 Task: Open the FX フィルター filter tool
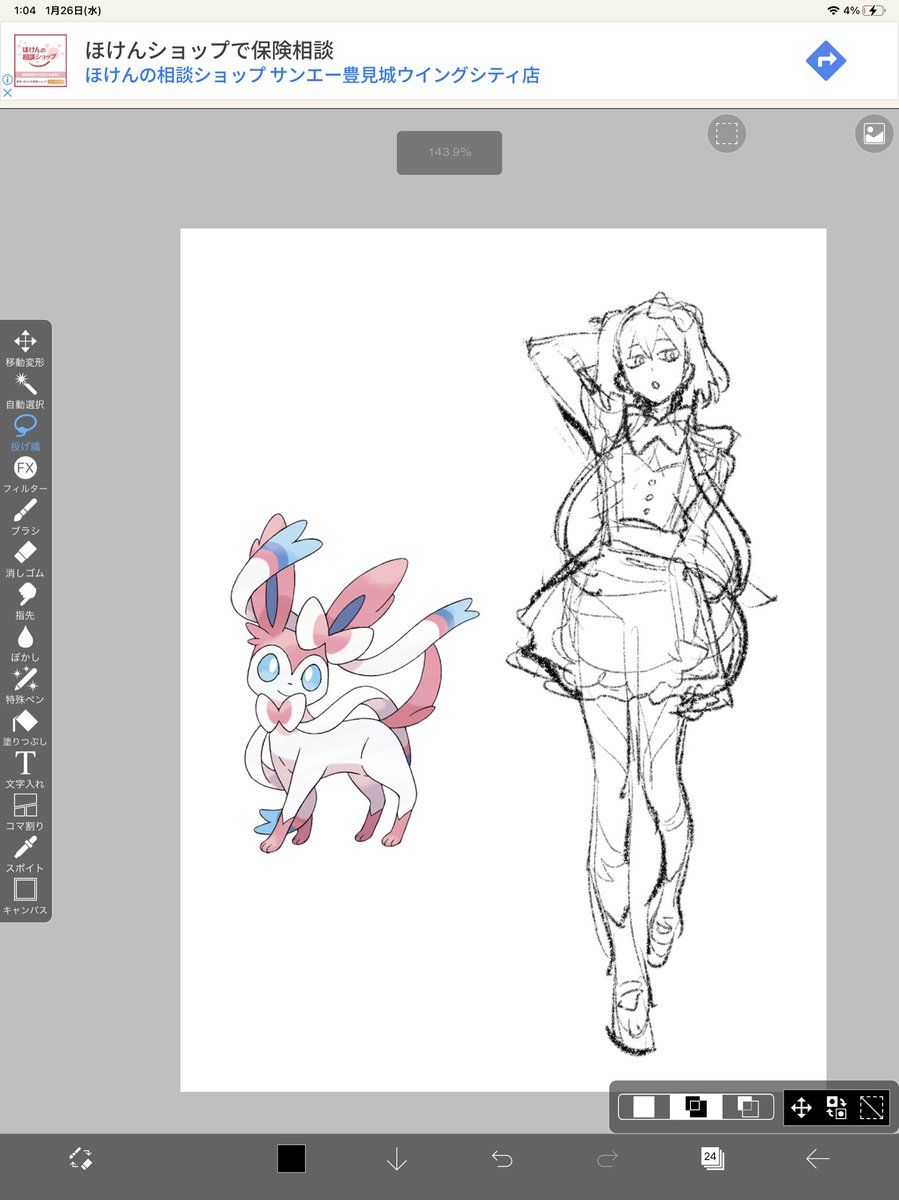pyautogui.click(x=25, y=474)
